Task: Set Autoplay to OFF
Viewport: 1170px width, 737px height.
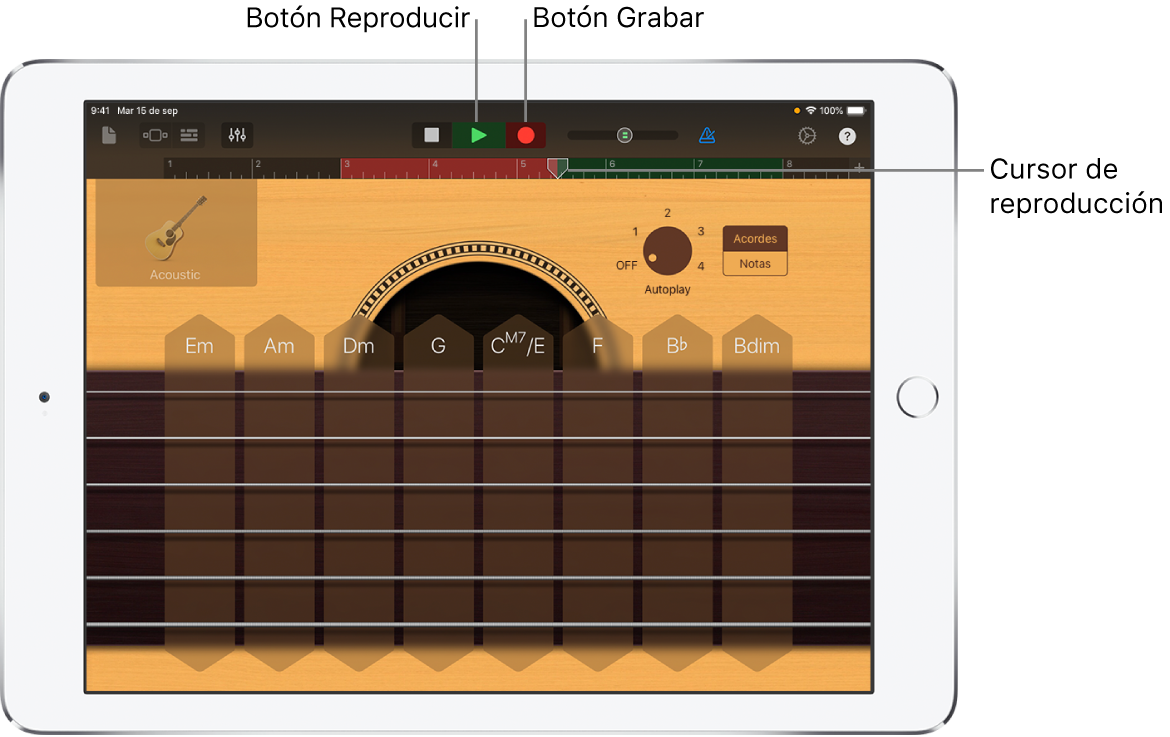Action: point(627,266)
